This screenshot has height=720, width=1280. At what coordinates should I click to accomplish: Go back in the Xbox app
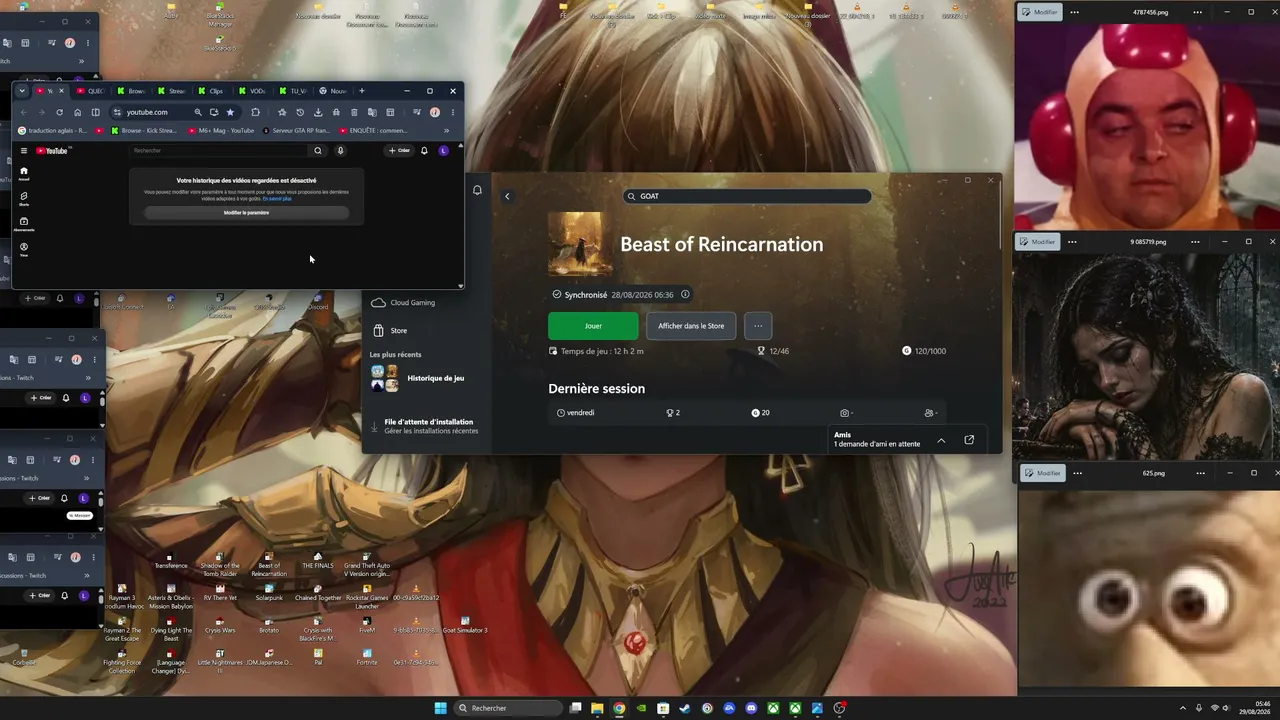(507, 196)
